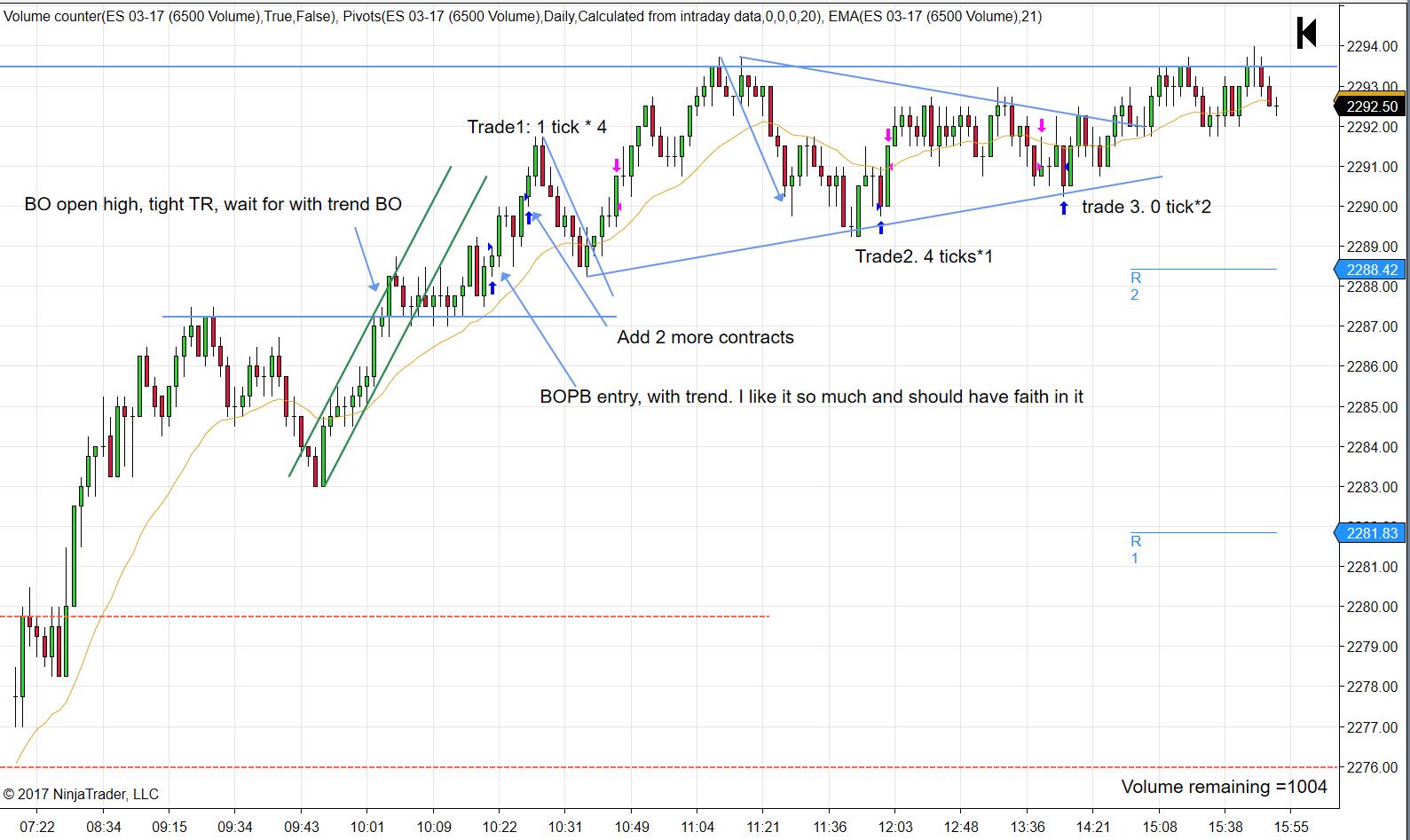Click the 09:15 time axis label
Image resolution: width=1410 pixels, height=840 pixels.
[169, 827]
